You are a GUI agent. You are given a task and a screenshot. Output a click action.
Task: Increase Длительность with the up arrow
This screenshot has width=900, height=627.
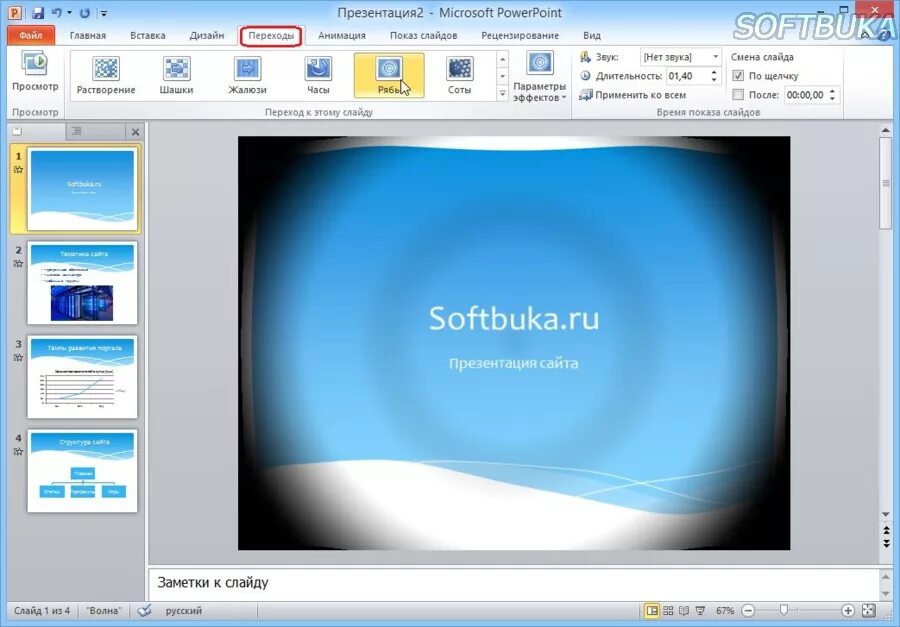click(714, 72)
